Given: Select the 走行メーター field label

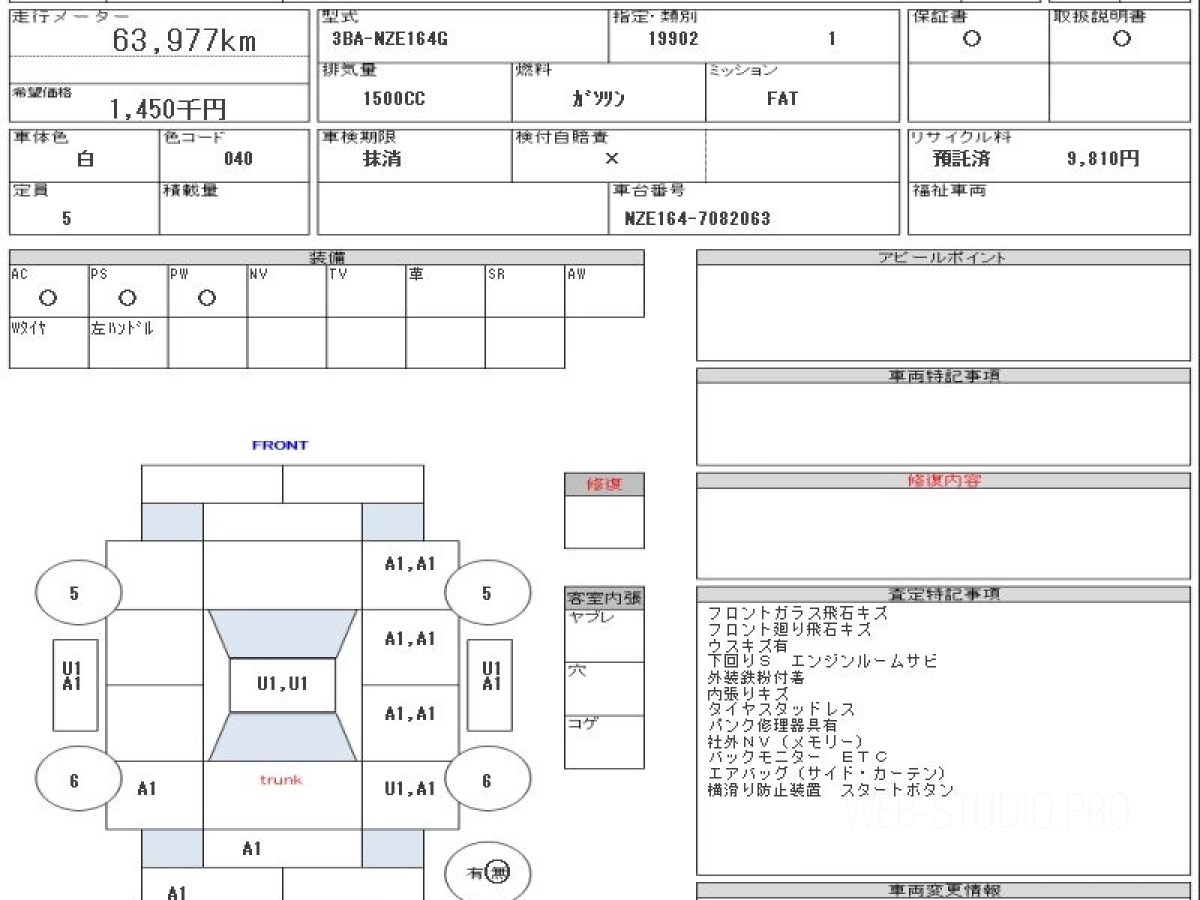Looking at the screenshot, I should pos(70,18).
